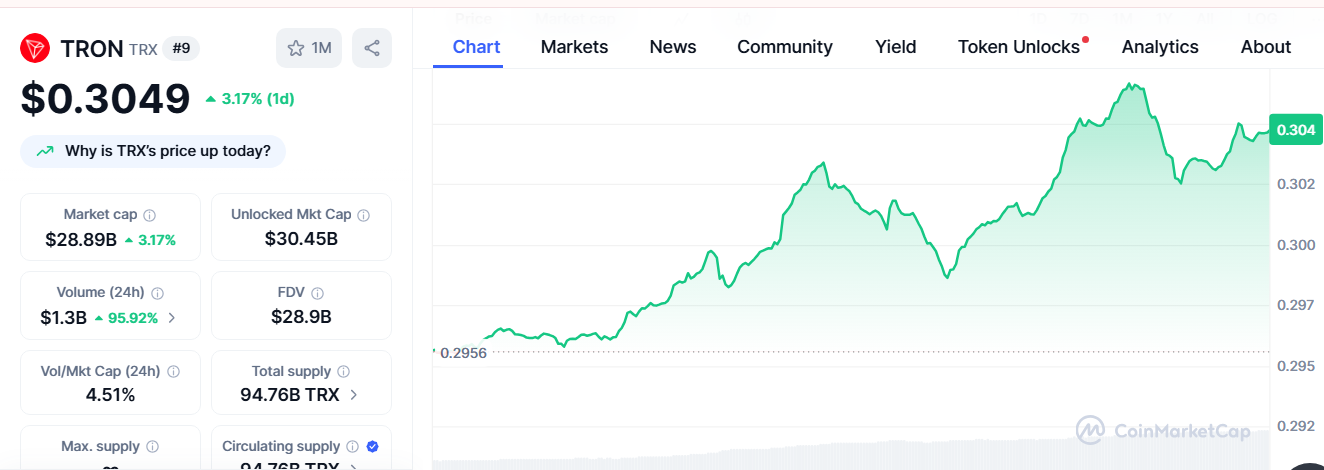Expand Total supply details chevron
The width and height of the screenshot is (1324, 470).
tap(354, 395)
